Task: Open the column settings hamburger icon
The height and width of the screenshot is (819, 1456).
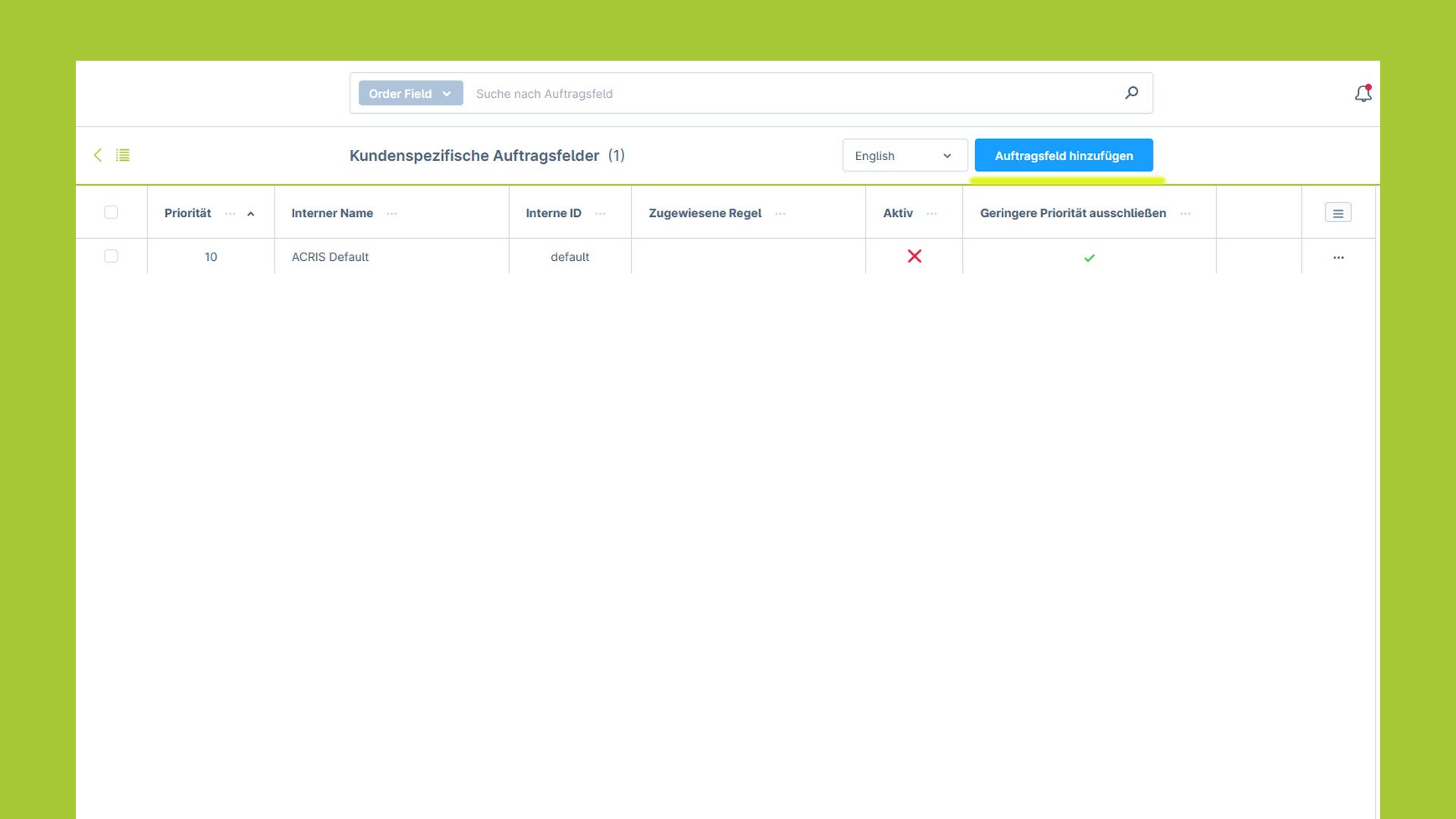Action: coord(1338,213)
